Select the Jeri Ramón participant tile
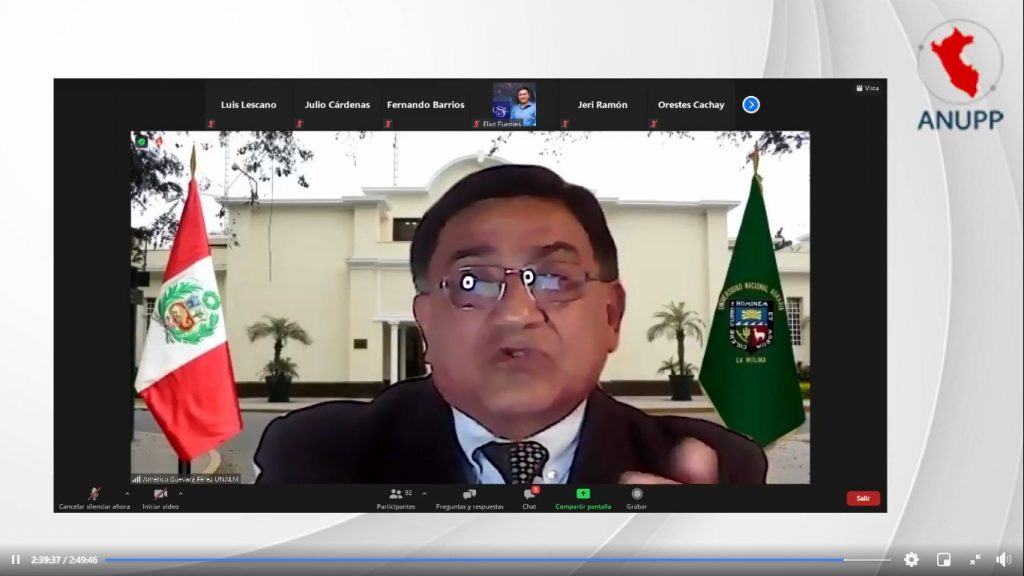The width and height of the screenshot is (1024, 576). 603,104
